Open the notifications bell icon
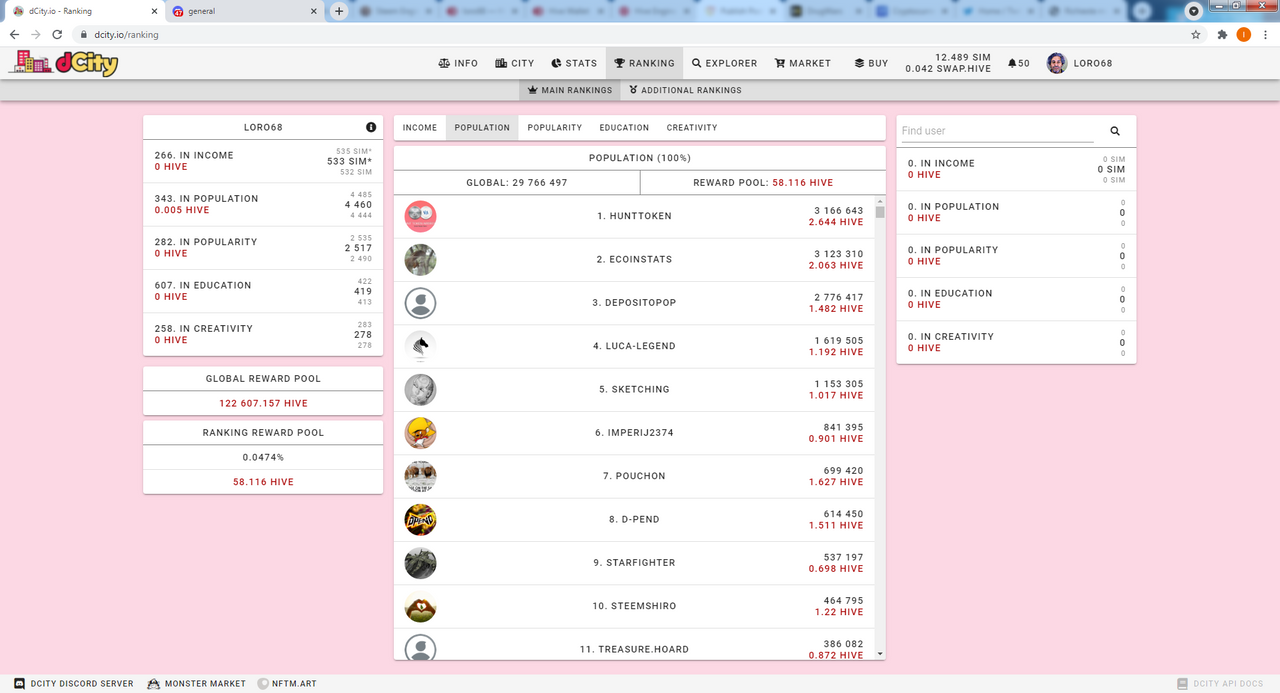The image size is (1280, 693). tap(1012, 63)
